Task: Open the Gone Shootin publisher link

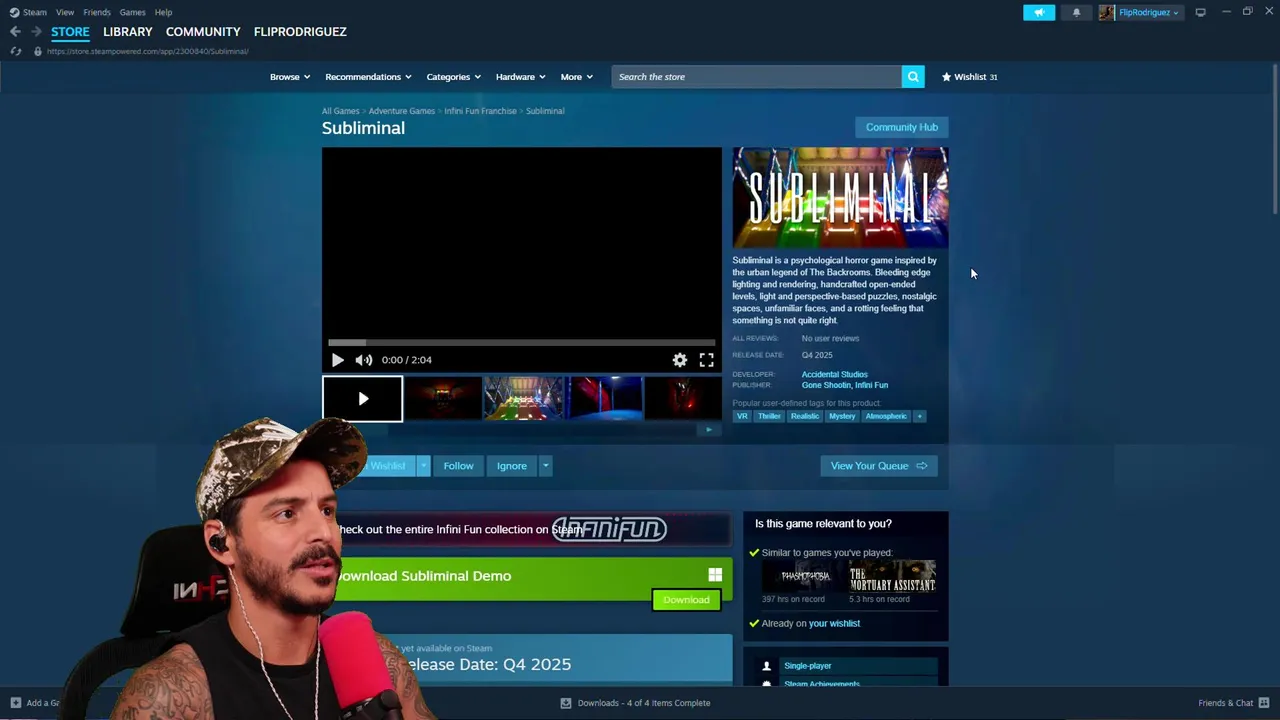Action: click(x=826, y=385)
